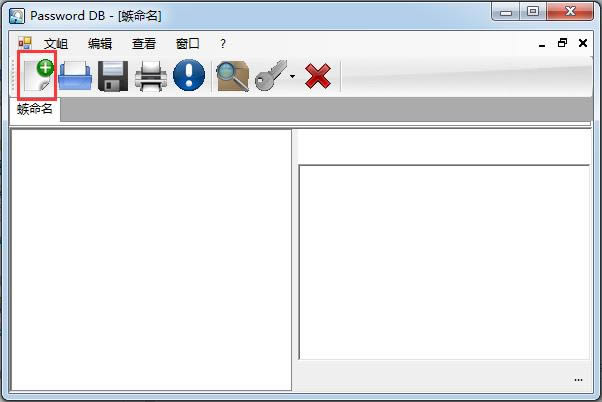Click the Password DB title bar app icon
602x402 pixels.
pyautogui.click(x=17, y=16)
